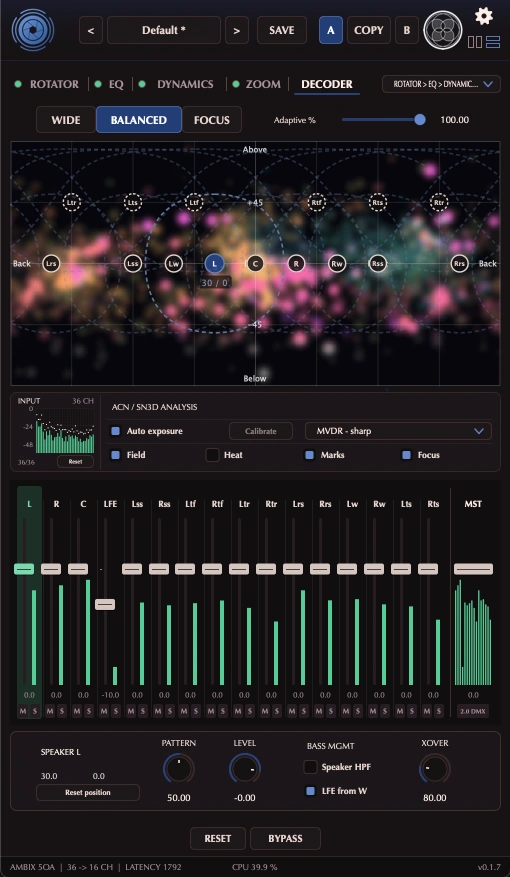Click the circular plugin logo icon
The width and height of the screenshot is (510, 877).
click(x=33, y=30)
